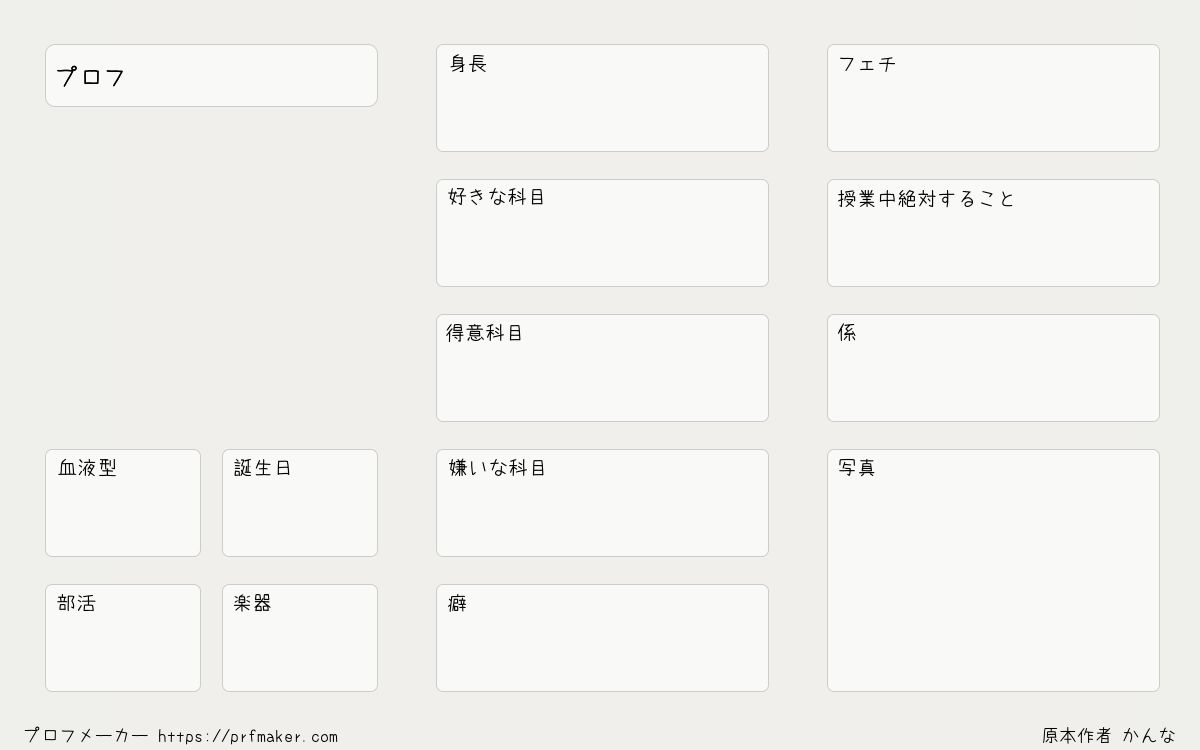The height and width of the screenshot is (750, 1200).
Task: Click the 誕生日 box
Action: point(300,503)
